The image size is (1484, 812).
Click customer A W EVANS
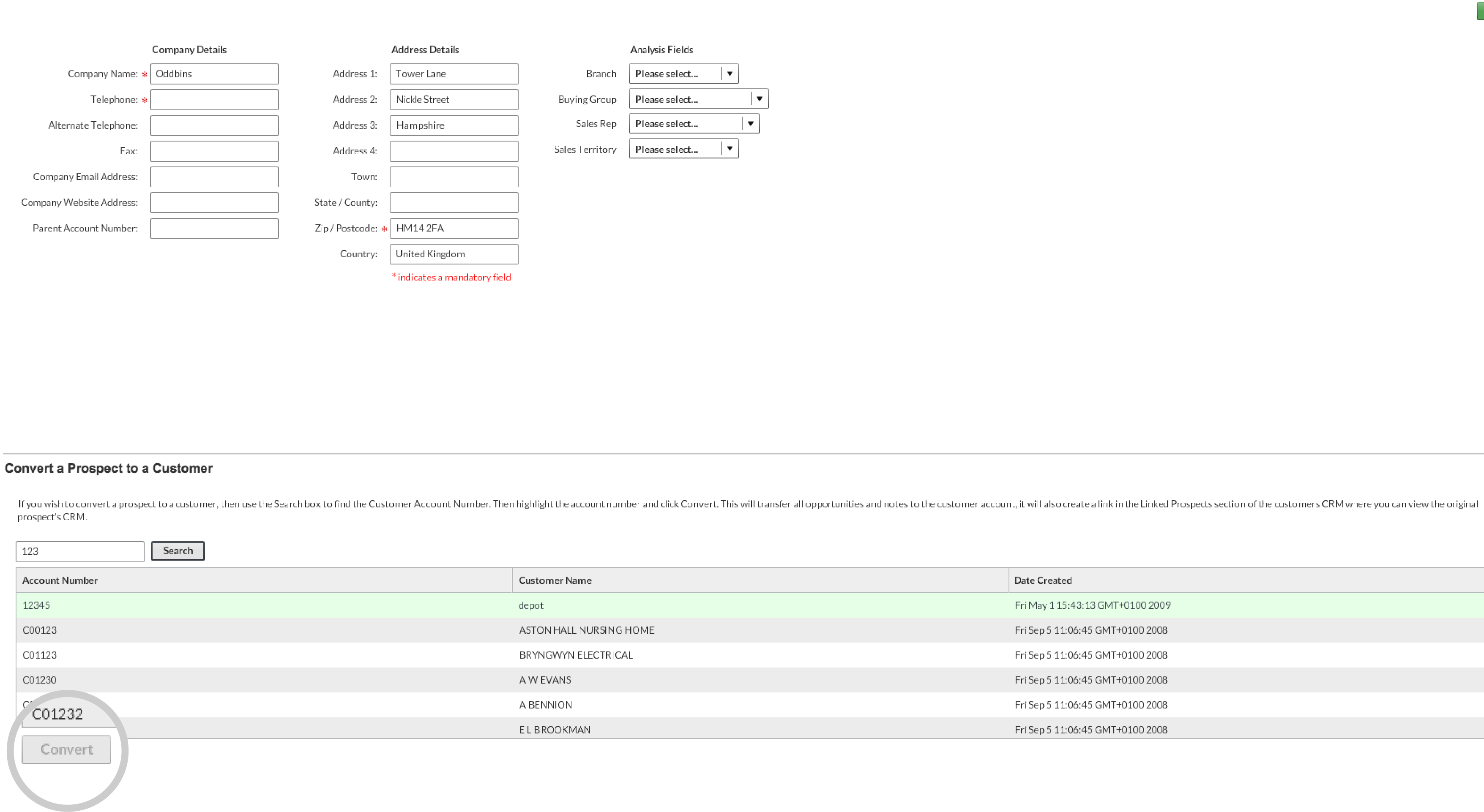point(545,680)
